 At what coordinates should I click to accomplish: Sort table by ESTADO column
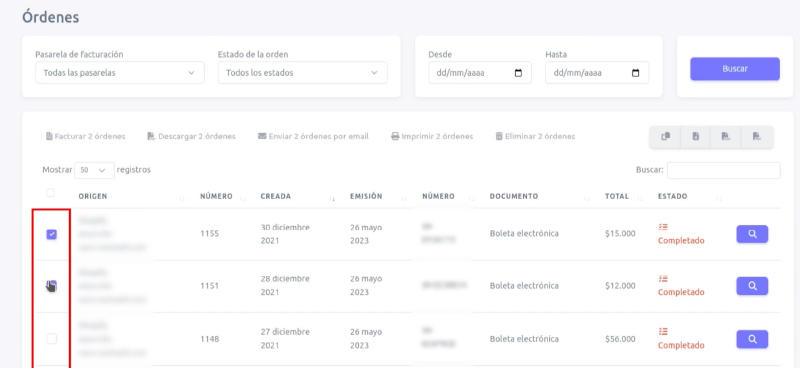tap(672, 197)
